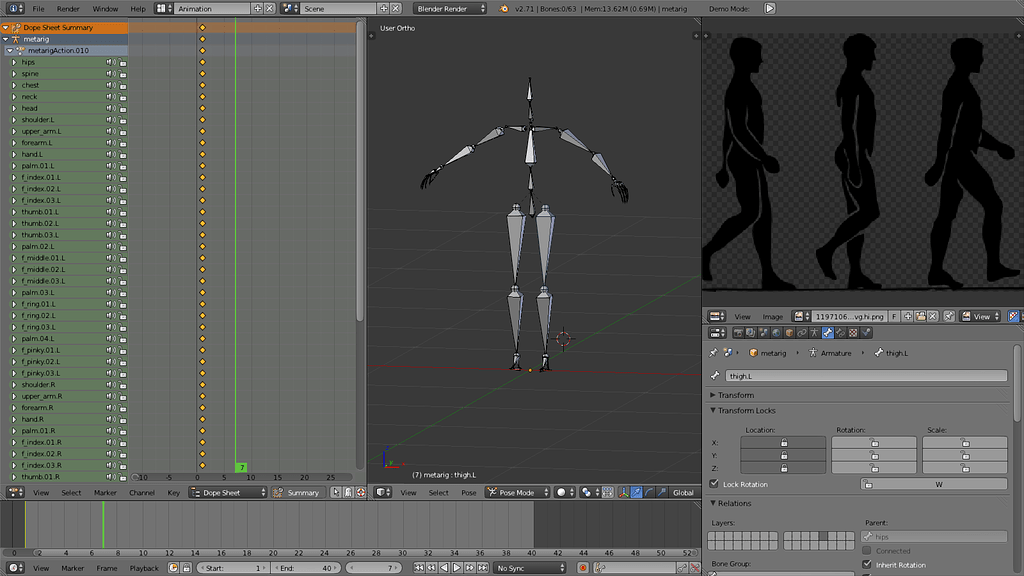
Task: Toggle the Location X lock
Action: (x=783, y=442)
